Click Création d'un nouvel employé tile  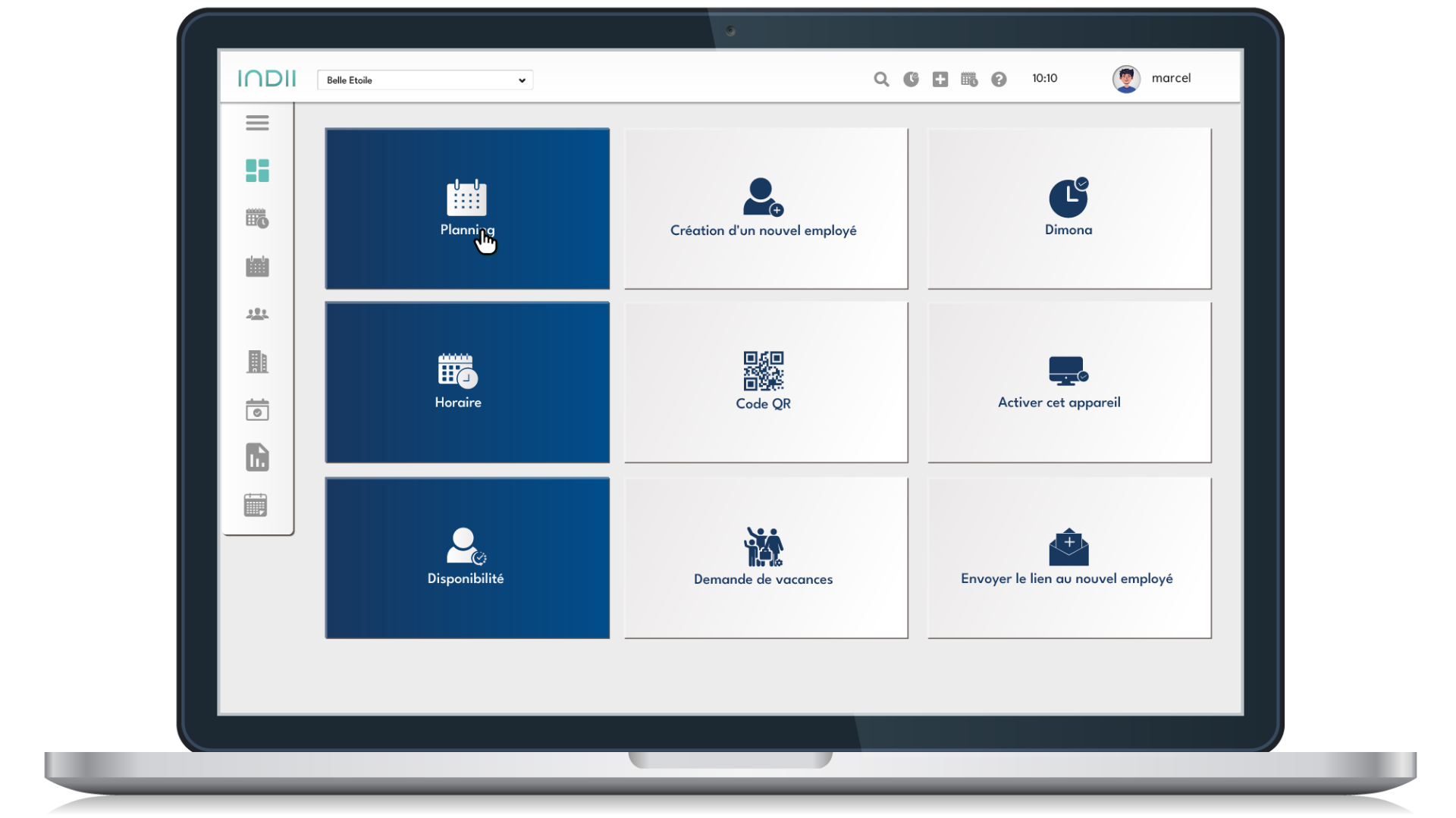(765, 208)
